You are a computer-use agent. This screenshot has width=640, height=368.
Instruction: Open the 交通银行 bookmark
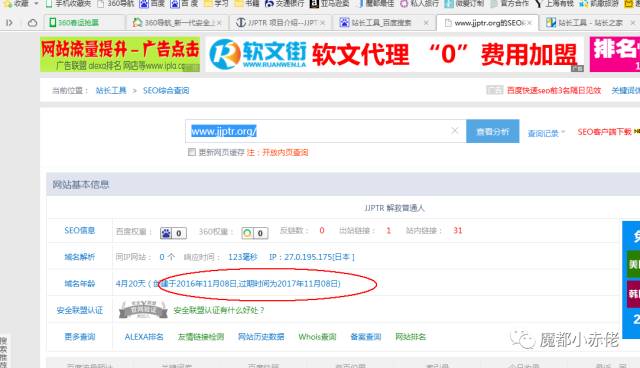click(x=284, y=3)
